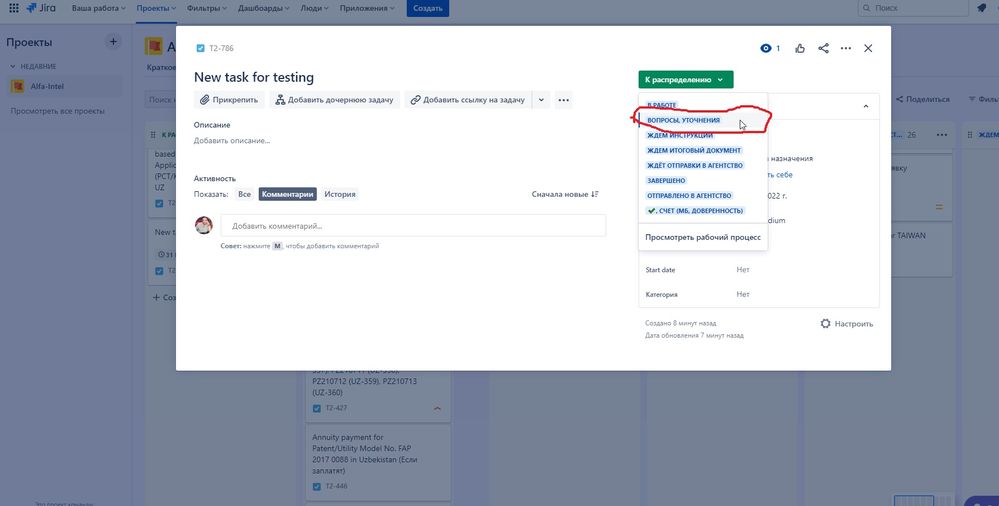
Task: Click the user avatar beside comment field
Action: 203,226
